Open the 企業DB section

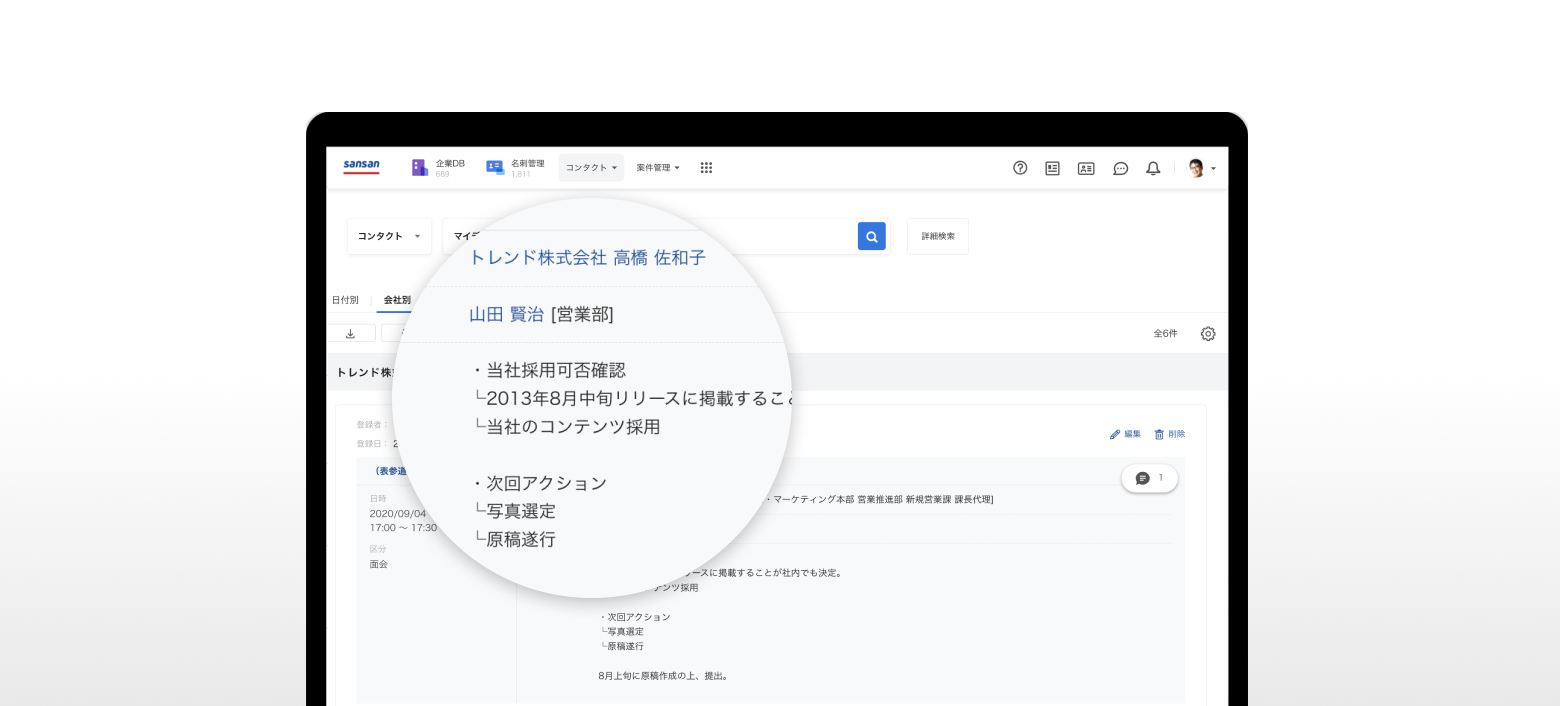click(x=439, y=168)
